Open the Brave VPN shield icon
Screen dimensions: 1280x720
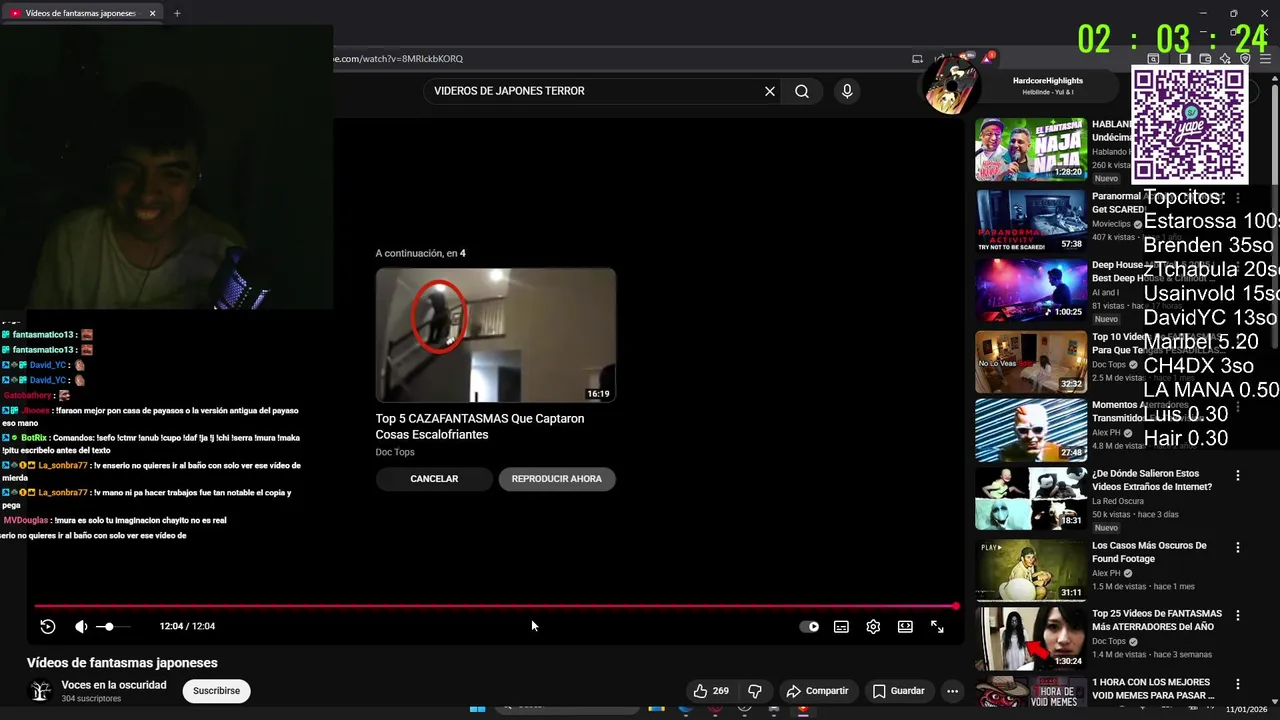(x=1245, y=59)
